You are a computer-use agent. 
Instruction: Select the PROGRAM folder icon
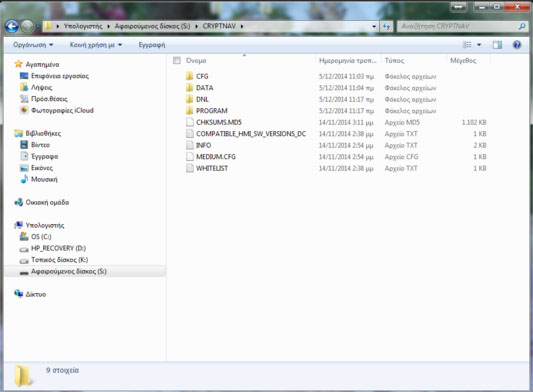[x=190, y=110]
